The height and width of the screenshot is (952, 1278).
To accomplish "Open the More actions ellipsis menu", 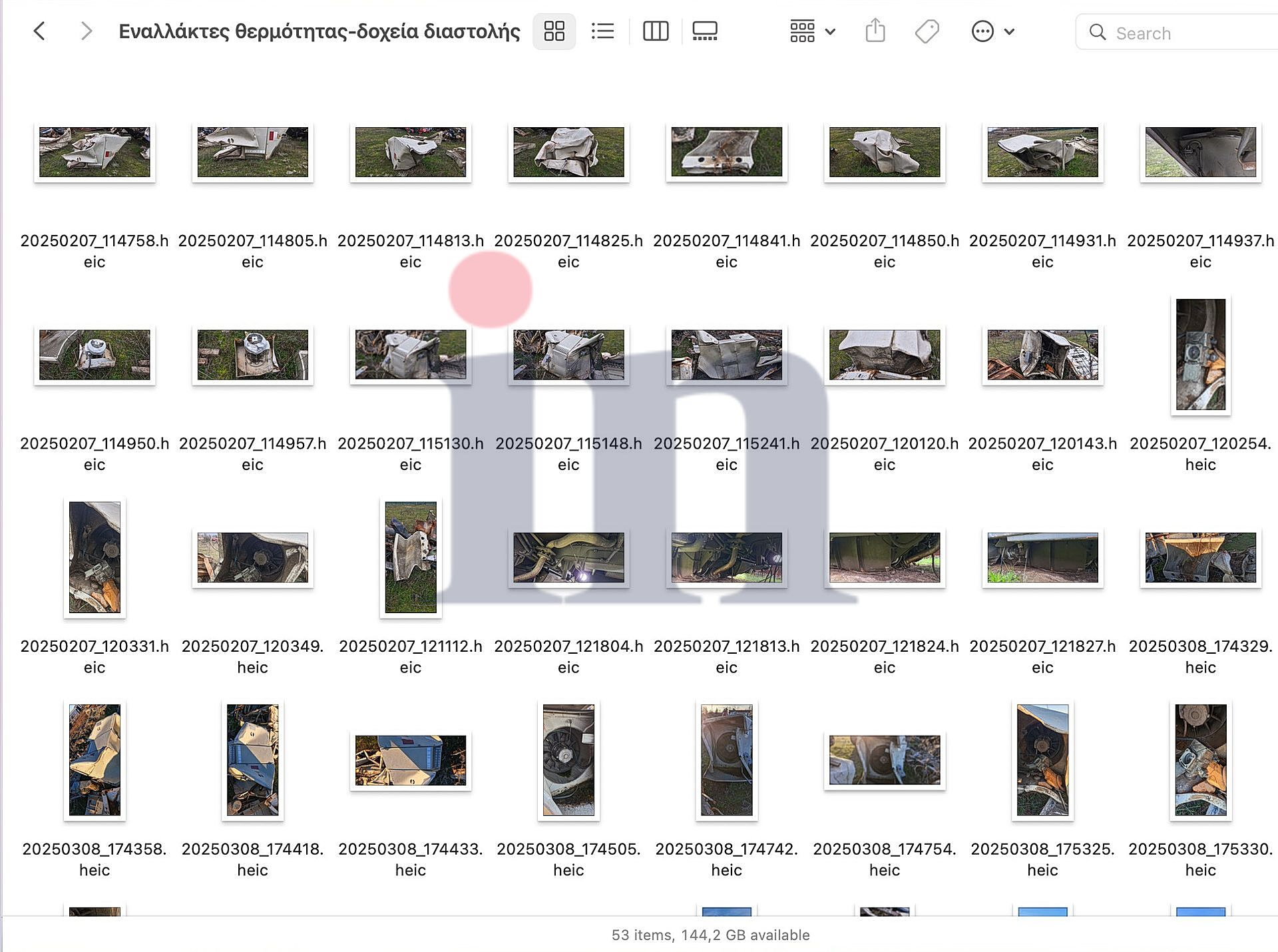I will (982, 31).
